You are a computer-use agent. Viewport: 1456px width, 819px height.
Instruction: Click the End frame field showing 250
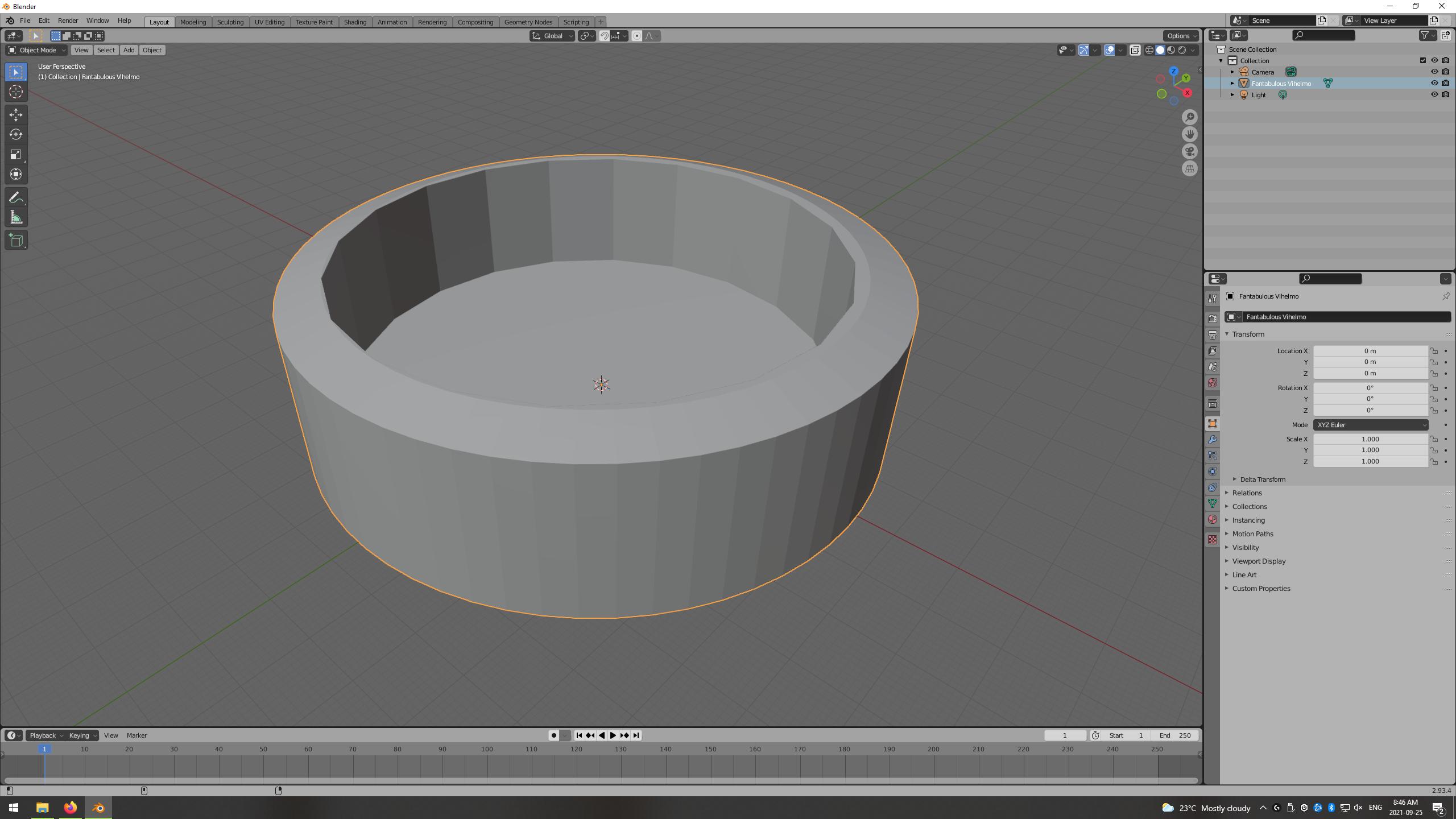[x=1176, y=735]
